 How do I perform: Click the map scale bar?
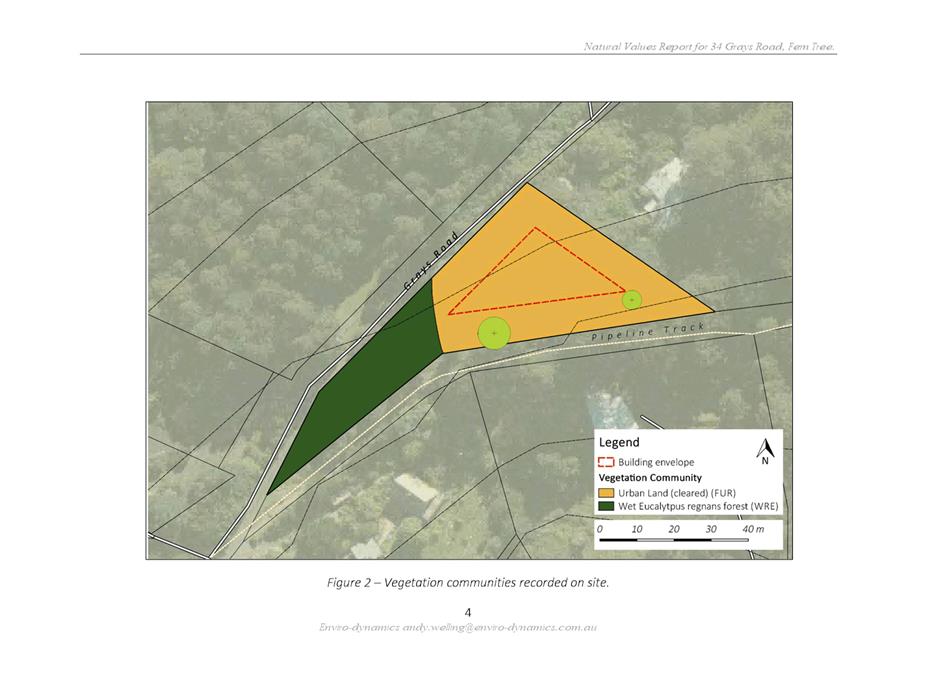tap(674, 540)
